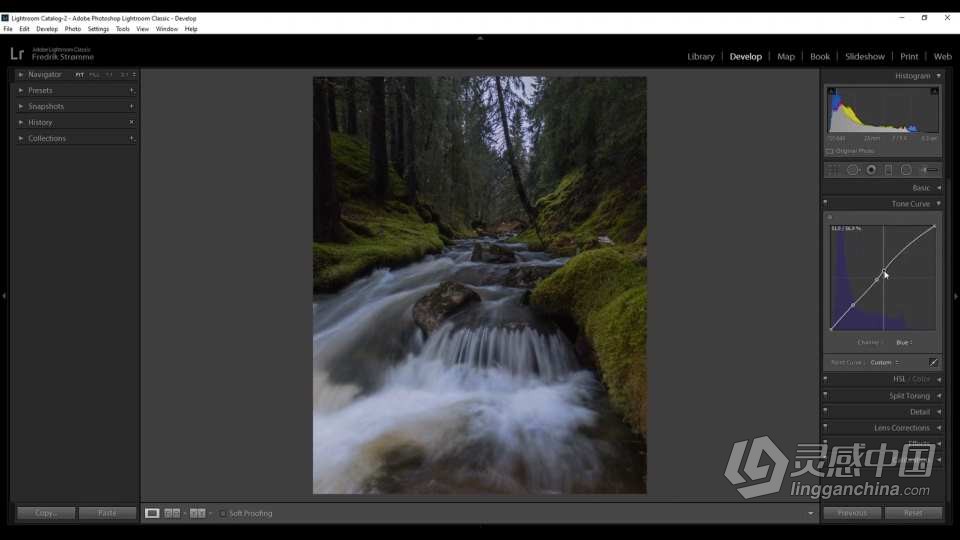Open the File menu
Screen dimensions: 960x540
click(8, 29)
